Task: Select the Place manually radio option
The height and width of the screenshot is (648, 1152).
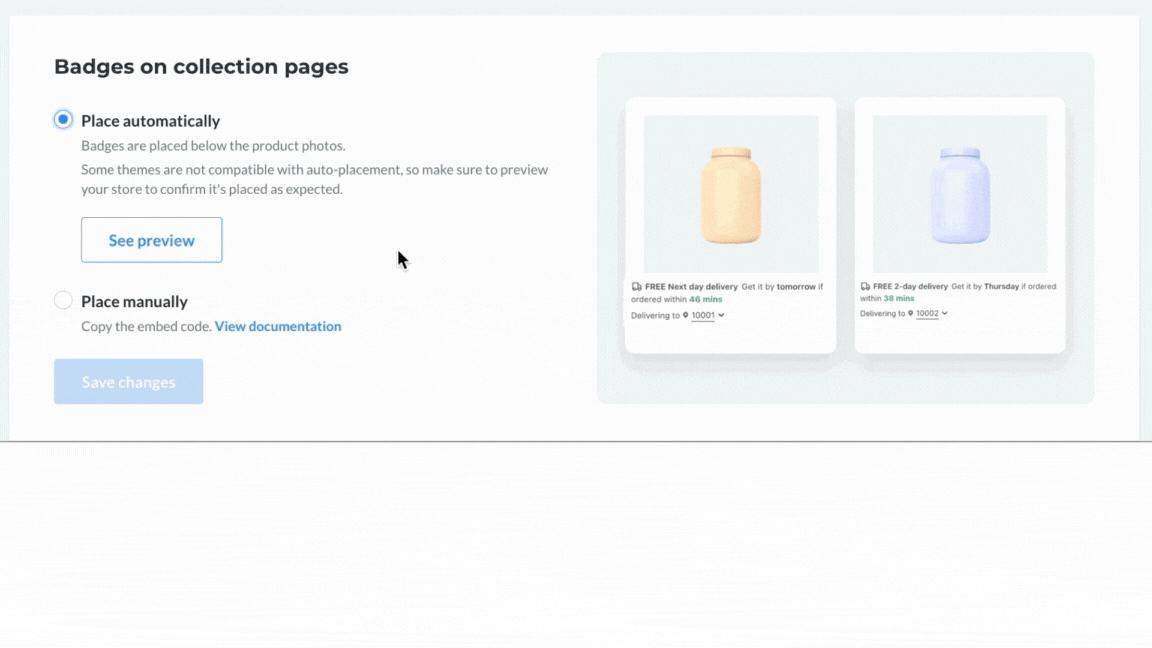Action: click(x=63, y=300)
